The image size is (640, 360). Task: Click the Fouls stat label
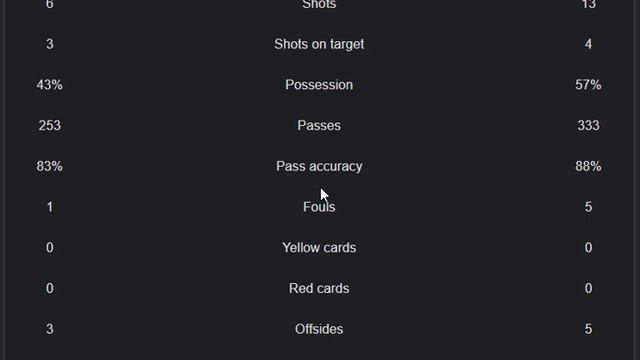pos(319,207)
